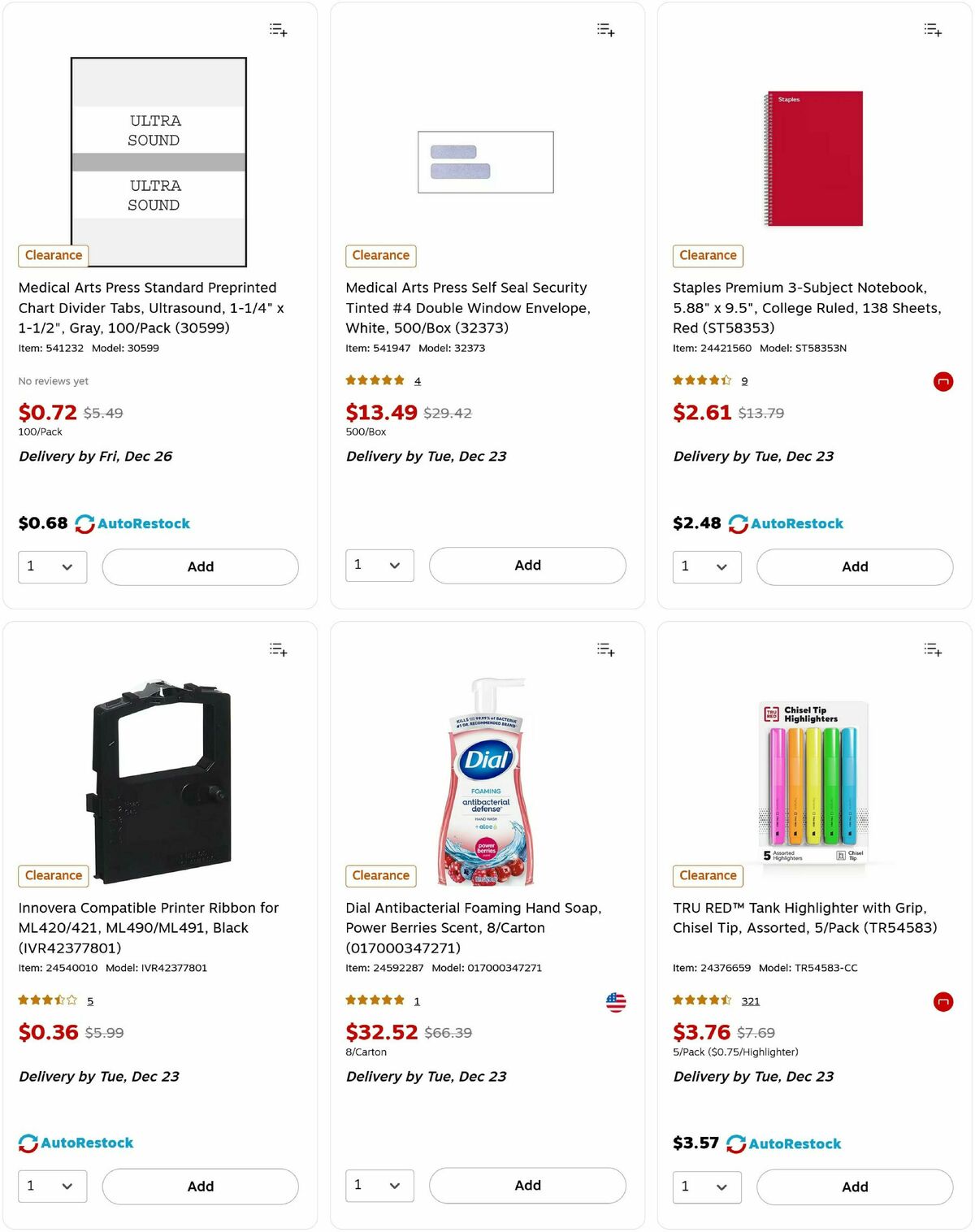This screenshot has height=1232, width=975.
Task: Add the window envelope box to the cart
Action: click(x=527, y=565)
